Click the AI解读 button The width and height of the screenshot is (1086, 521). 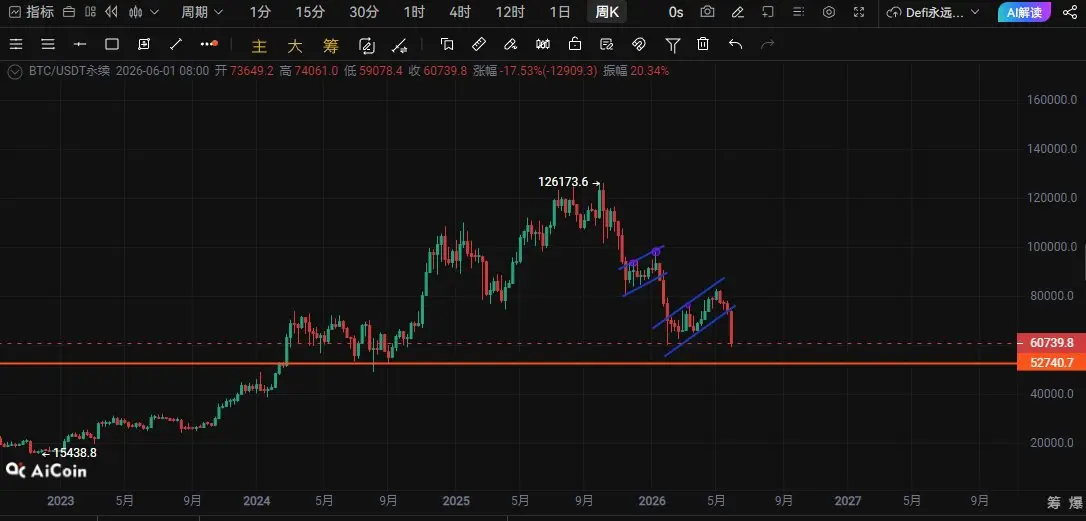click(x=1024, y=12)
